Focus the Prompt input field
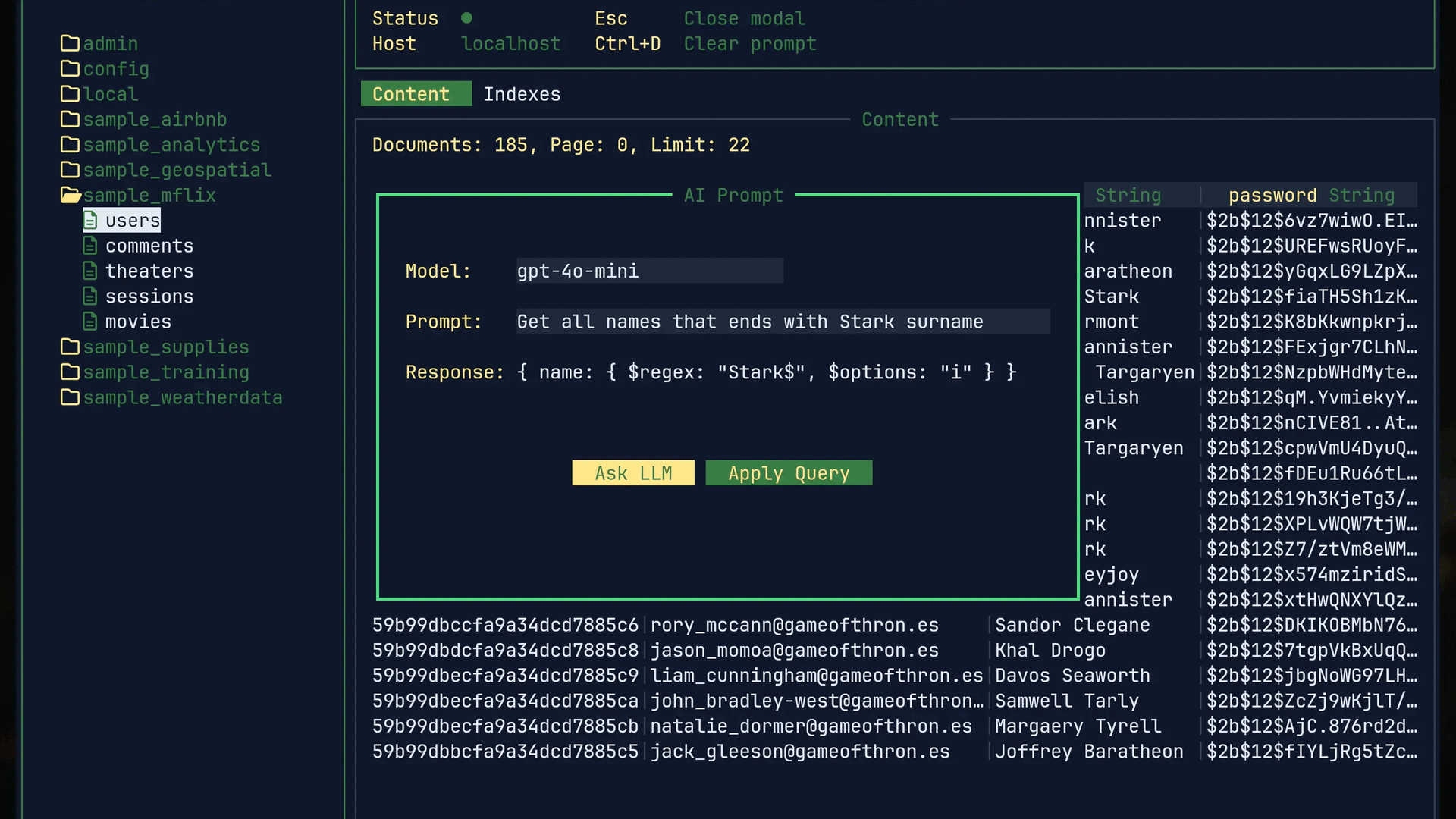The width and height of the screenshot is (1456, 819). [783, 322]
